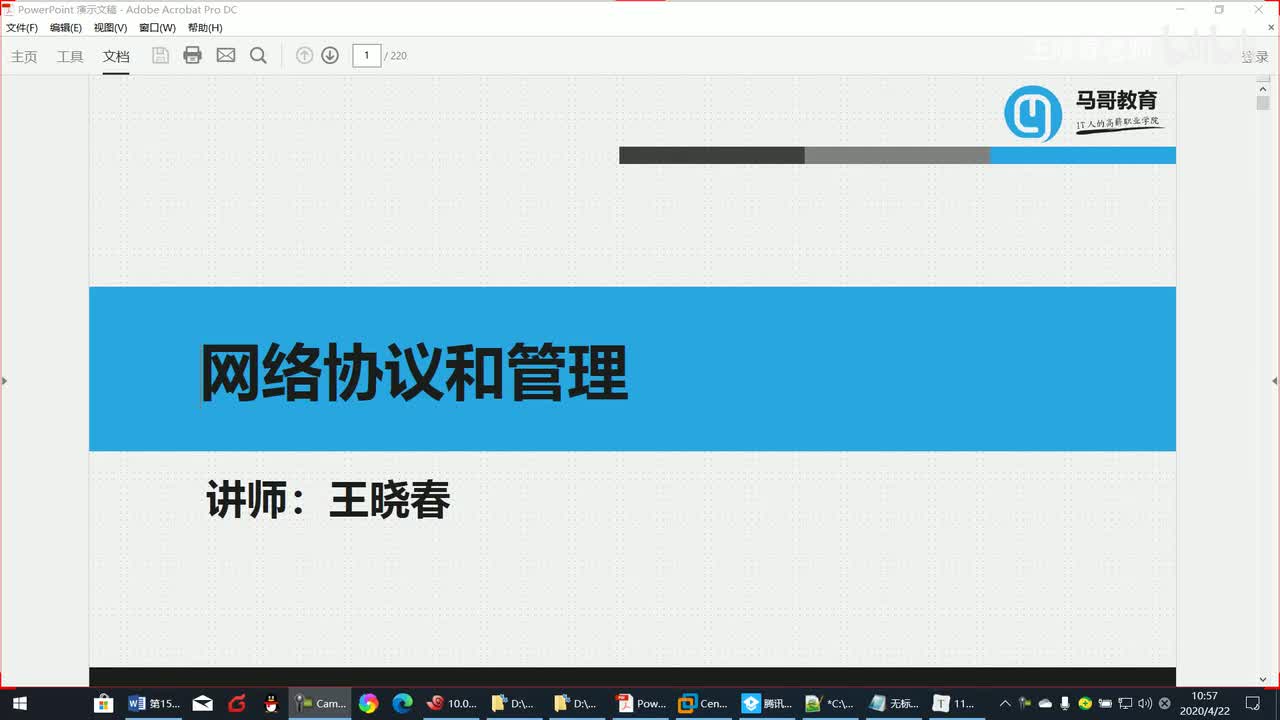Print the document with printer icon
Viewport: 1280px width, 720px height.
[x=193, y=55]
